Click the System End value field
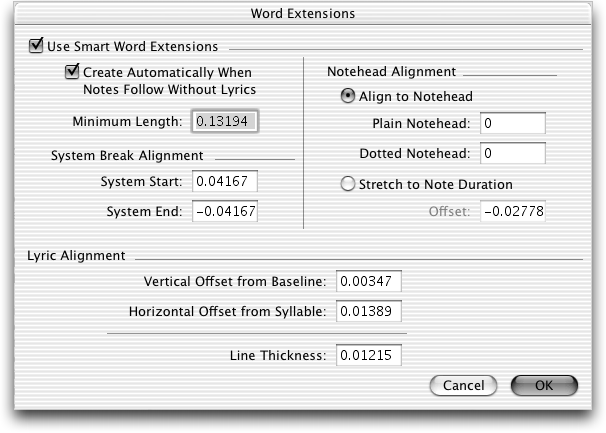606x433 pixels. 225,211
